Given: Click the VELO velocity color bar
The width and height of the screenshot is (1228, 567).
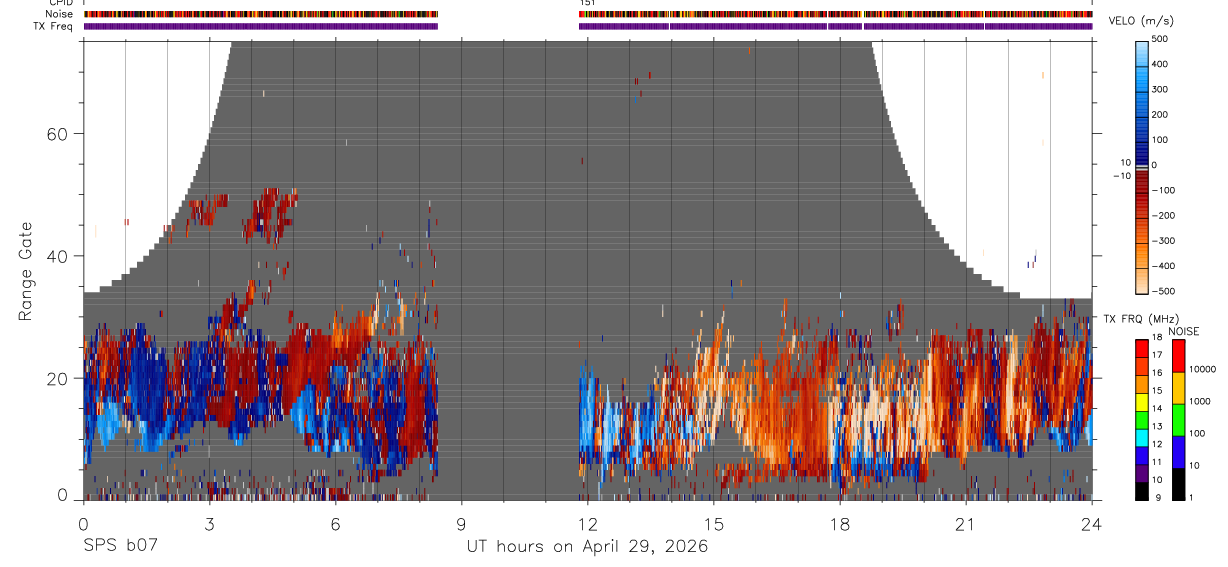Looking at the screenshot, I should (1142, 166).
